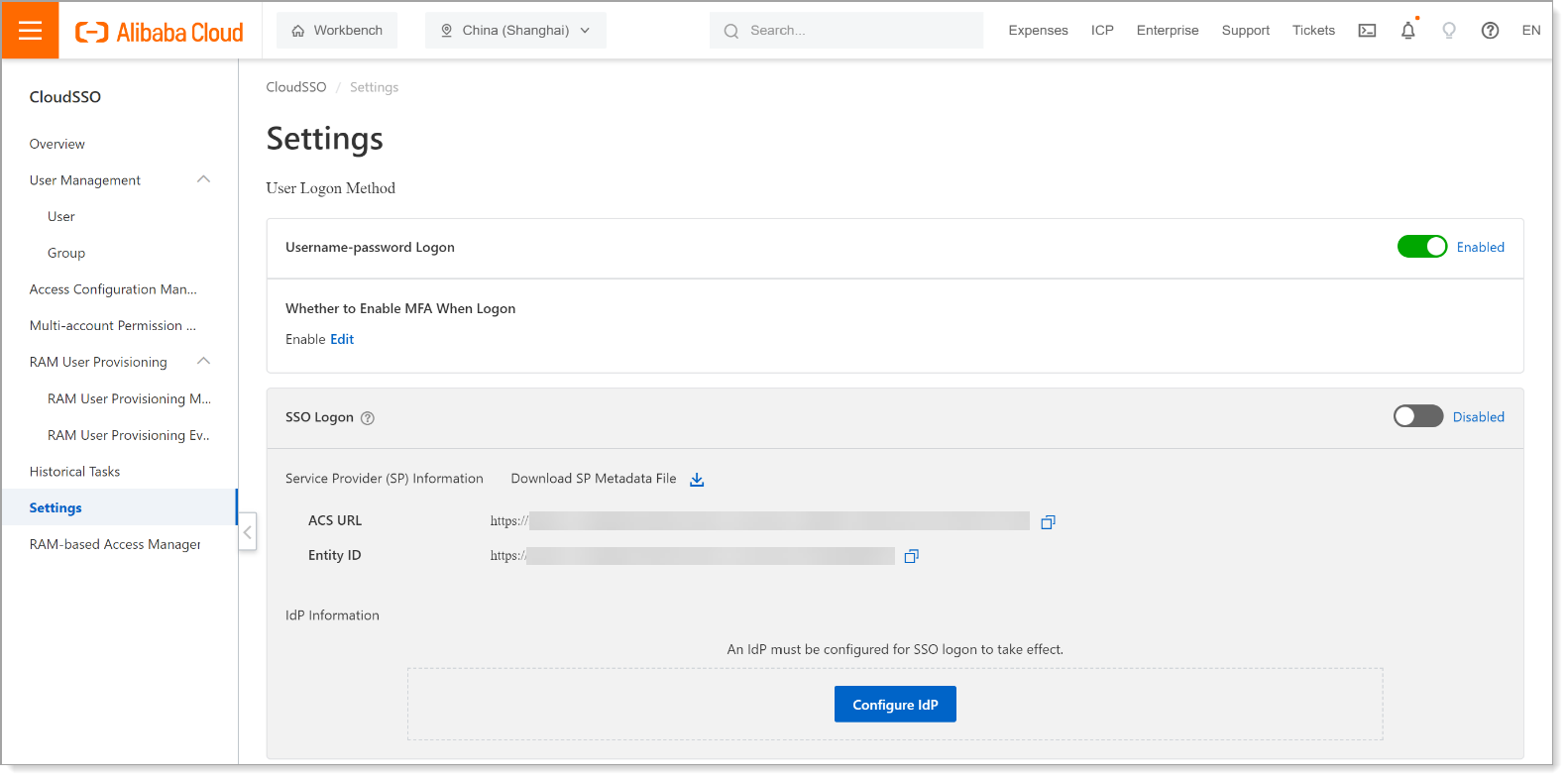Open the help question mark icon

pyautogui.click(x=1490, y=31)
